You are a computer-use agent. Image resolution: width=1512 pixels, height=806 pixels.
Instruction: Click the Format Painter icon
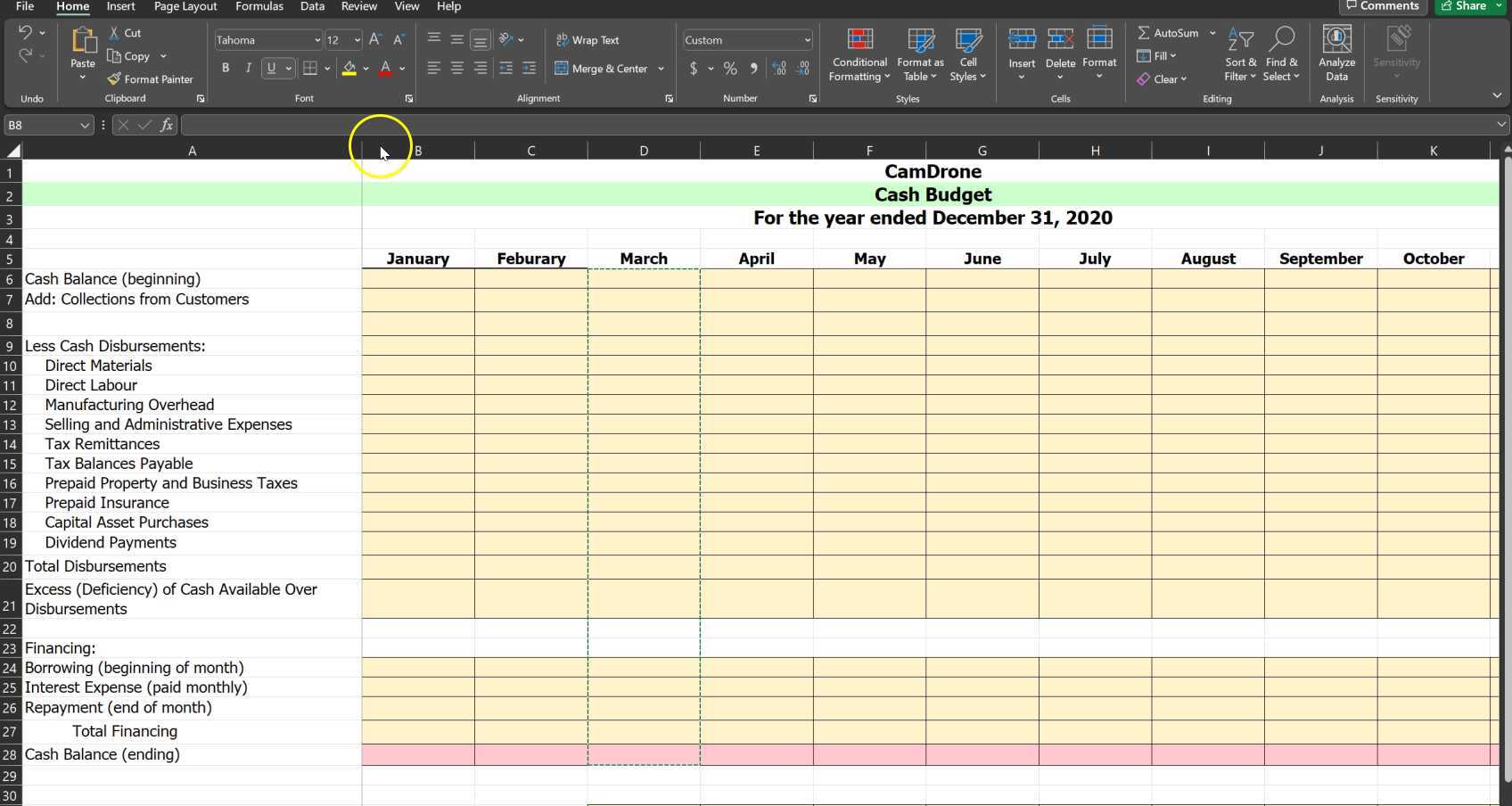point(115,79)
